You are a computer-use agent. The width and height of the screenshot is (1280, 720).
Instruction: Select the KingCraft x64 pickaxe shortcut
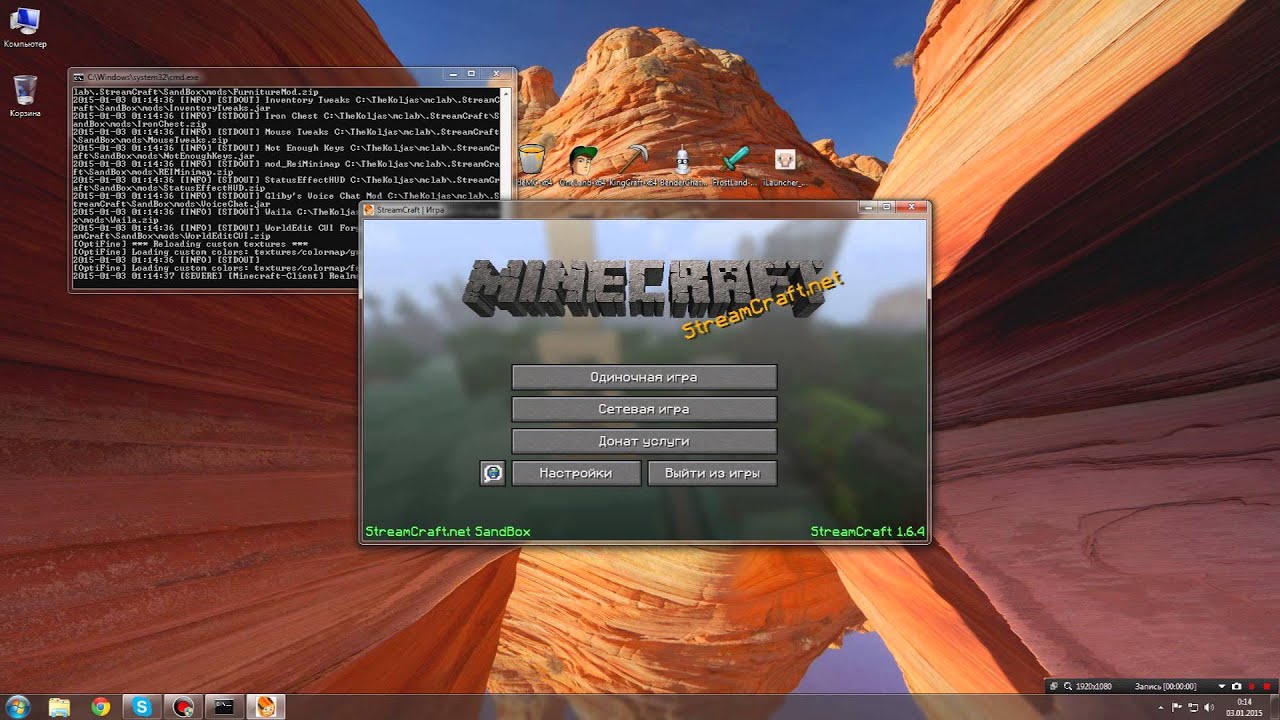(x=636, y=165)
